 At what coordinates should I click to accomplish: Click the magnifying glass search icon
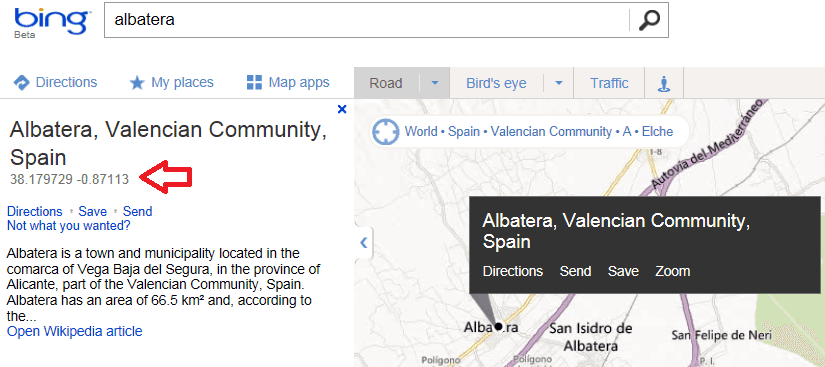coord(649,20)
